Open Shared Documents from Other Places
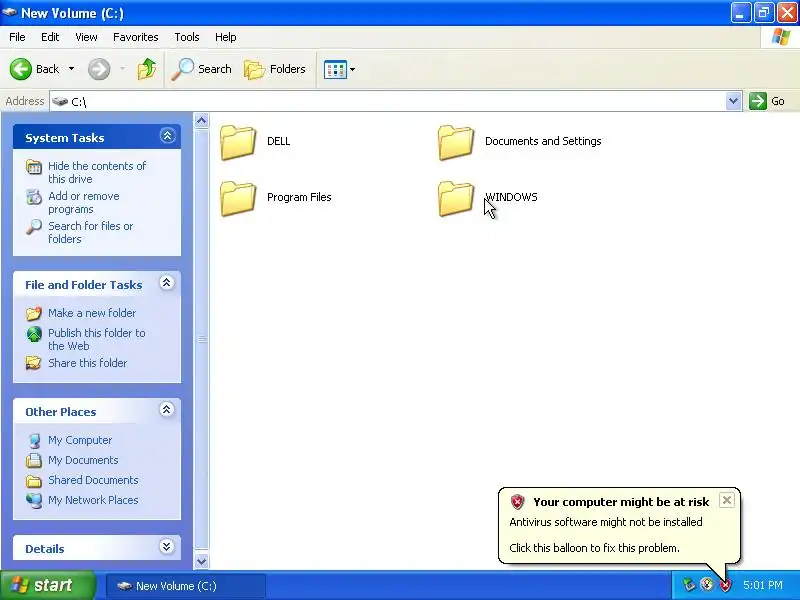 coord(93,480)
